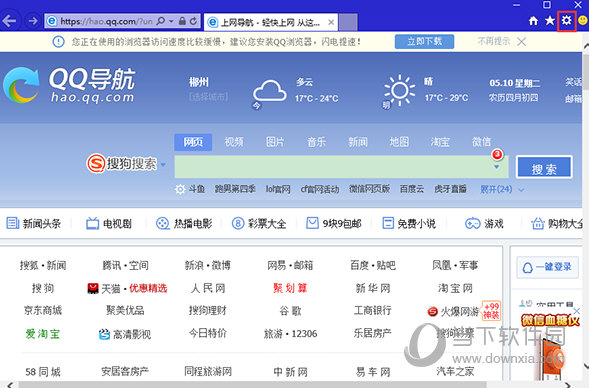The height and width of the screenshot is (388, 589).
Task: Click the 免费小说 book icon
Action: 388,223
